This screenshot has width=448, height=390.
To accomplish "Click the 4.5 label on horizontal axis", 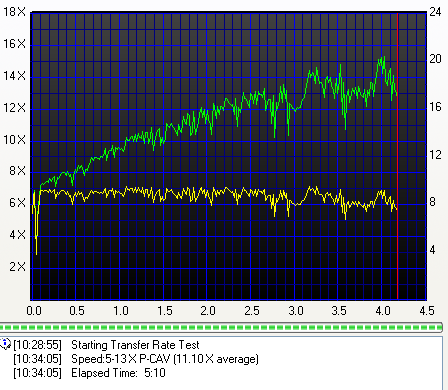I will 427,311.
